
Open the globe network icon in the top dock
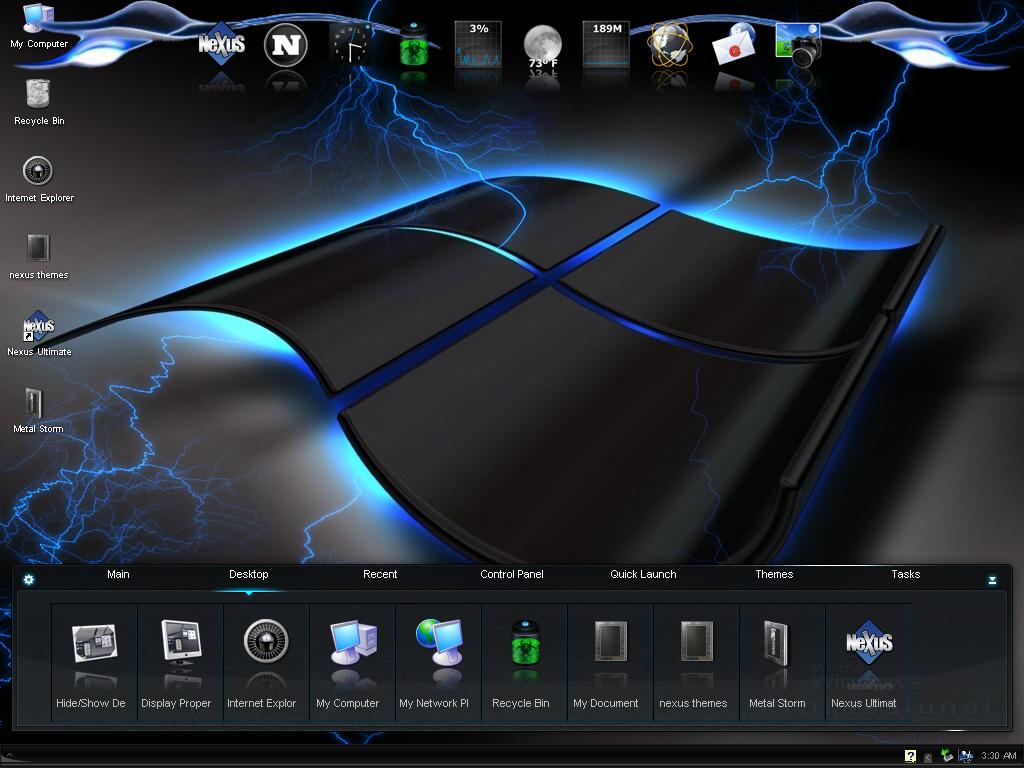point(669,44)
